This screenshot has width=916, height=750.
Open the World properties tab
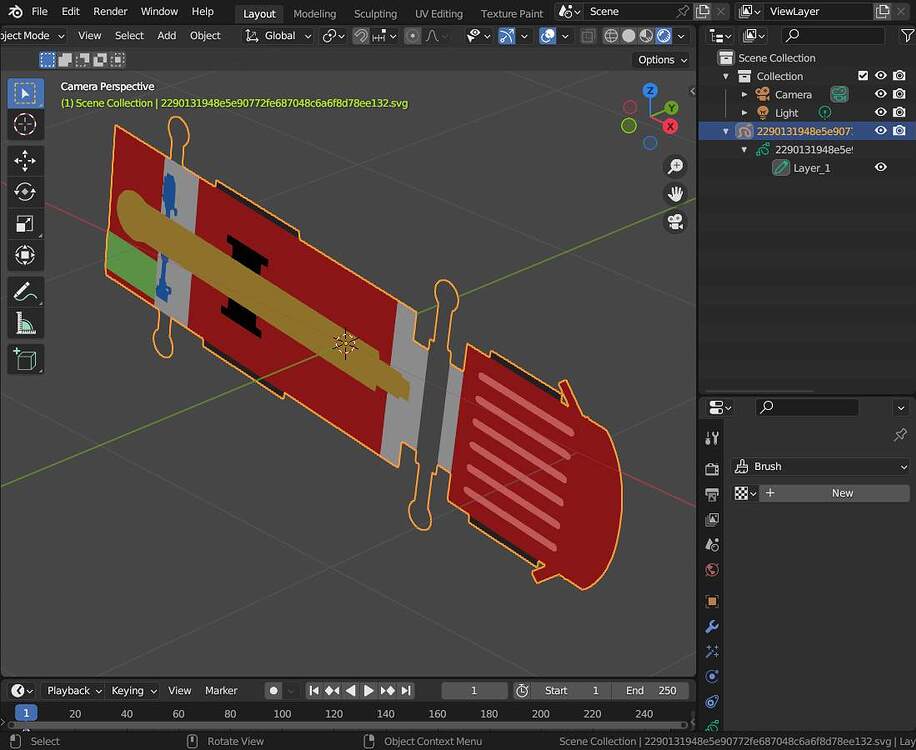pos(712,570)
